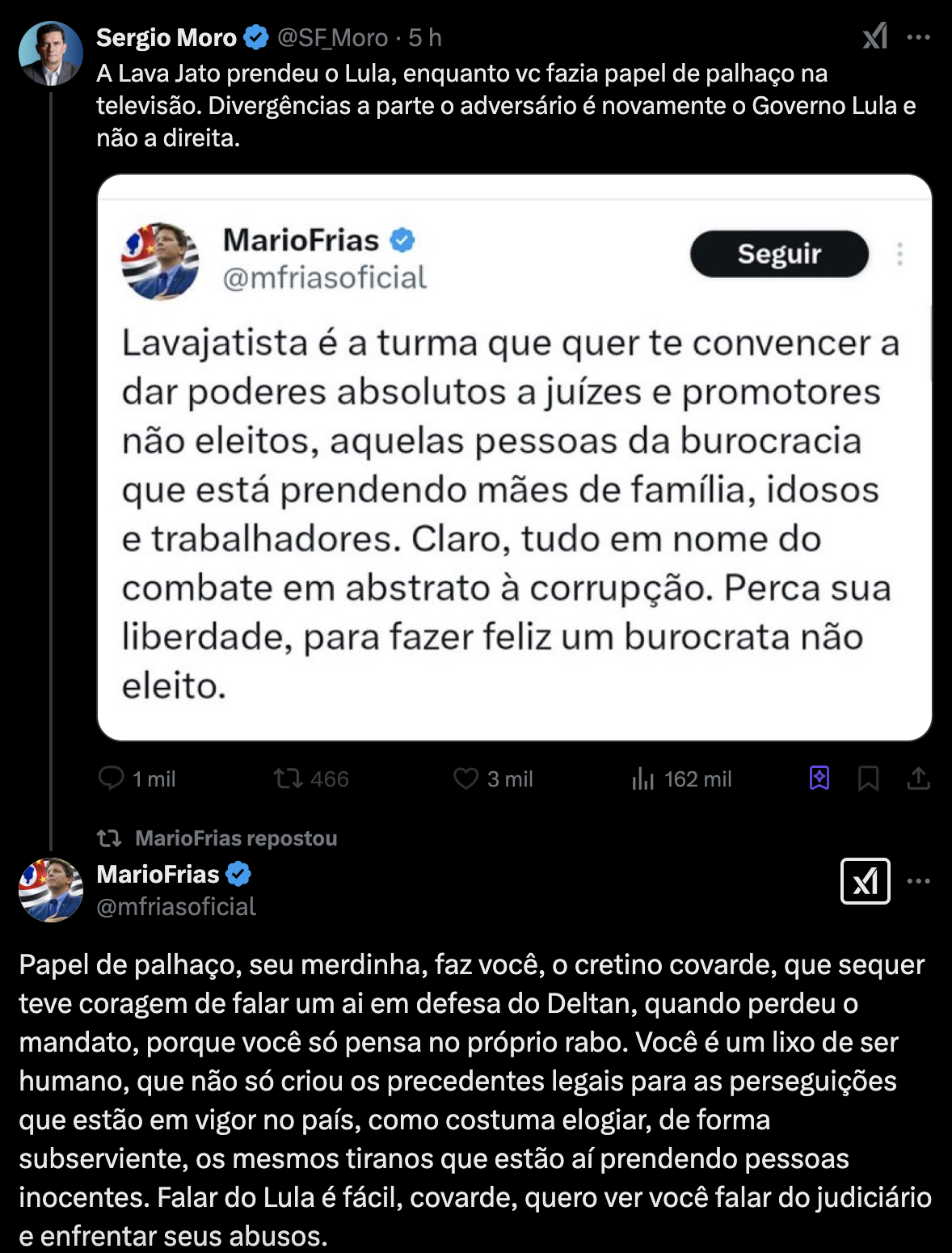The image size is (952, 1253).
Task: Click the MarioFrias repostou label
Action: (x=236, y=838)
